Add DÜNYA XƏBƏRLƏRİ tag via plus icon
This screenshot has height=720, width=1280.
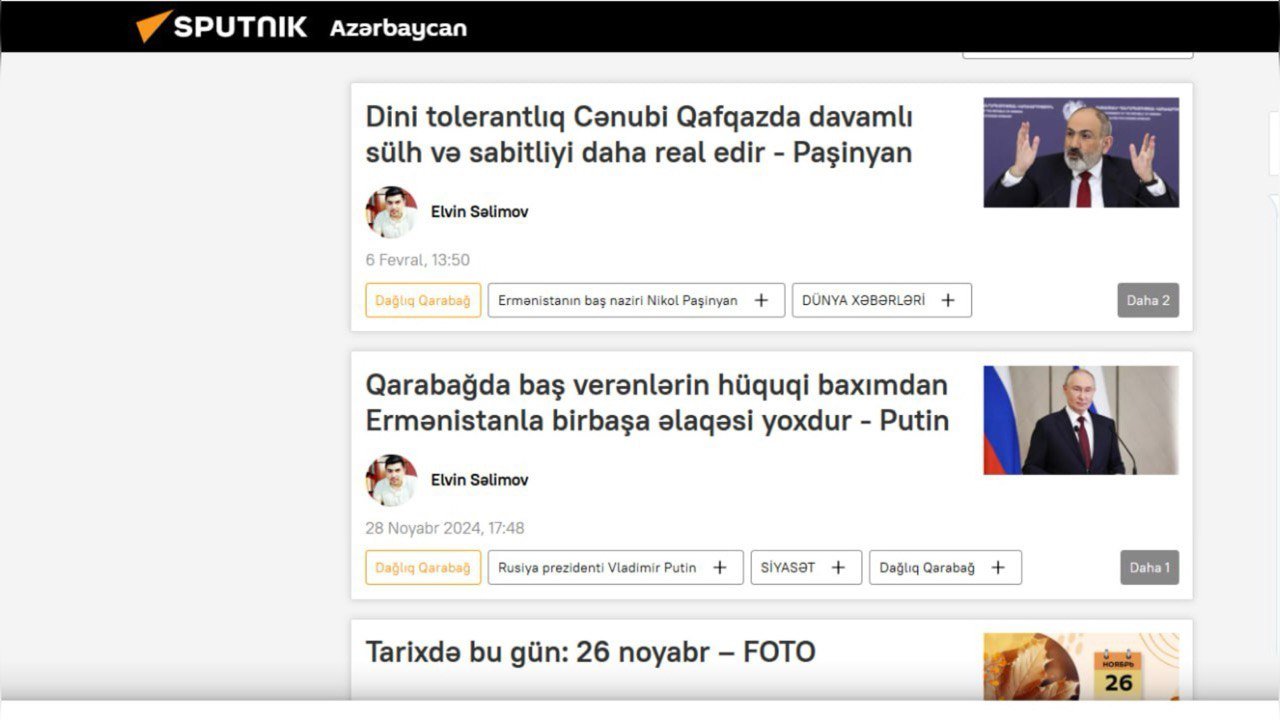point(948,300)
